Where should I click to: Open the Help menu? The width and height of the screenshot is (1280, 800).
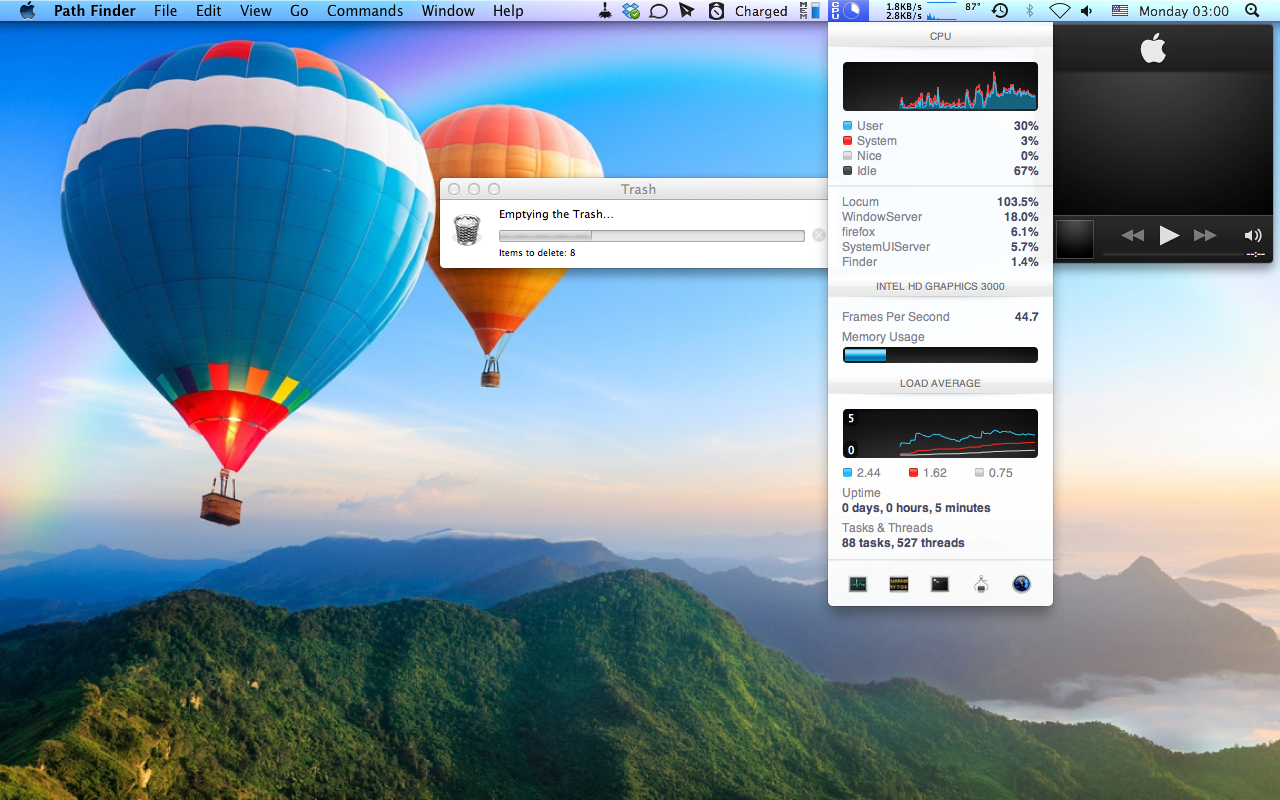point(508,11)
